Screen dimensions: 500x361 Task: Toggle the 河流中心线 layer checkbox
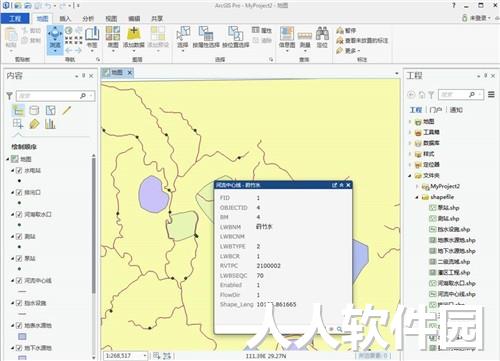coord(19,280)
